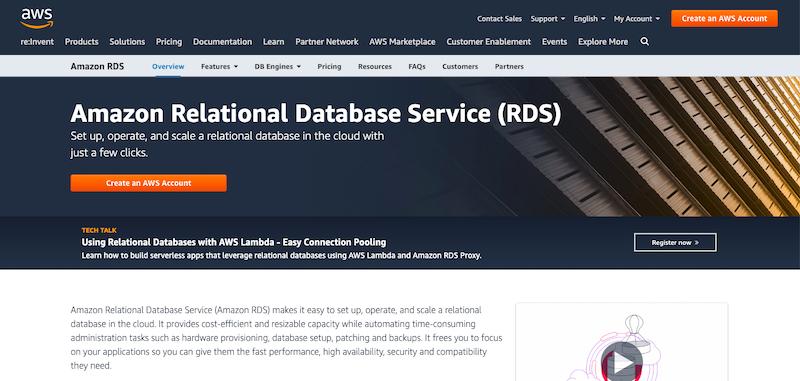Open the Products menu

click(x=82, y=42)
